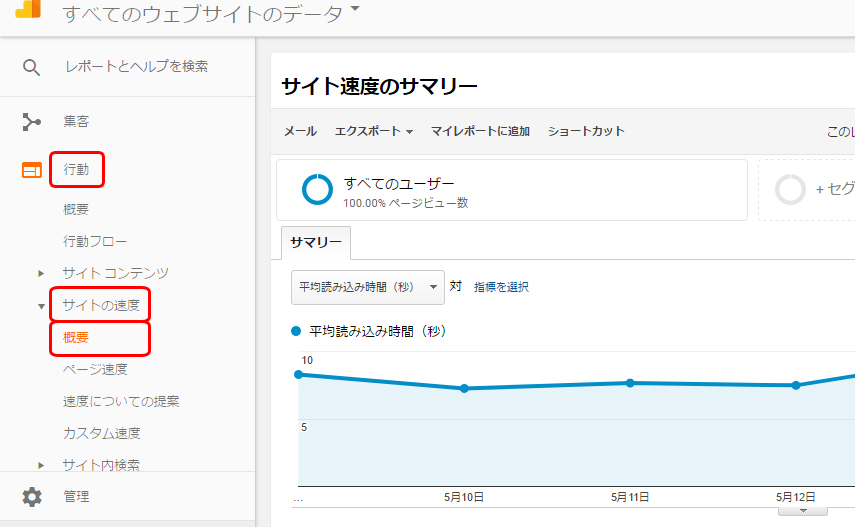The width and height of the screenshot is (855, 527).
Task: Click the blue すべてのユーザー segment circle
Action: [317, 190]
